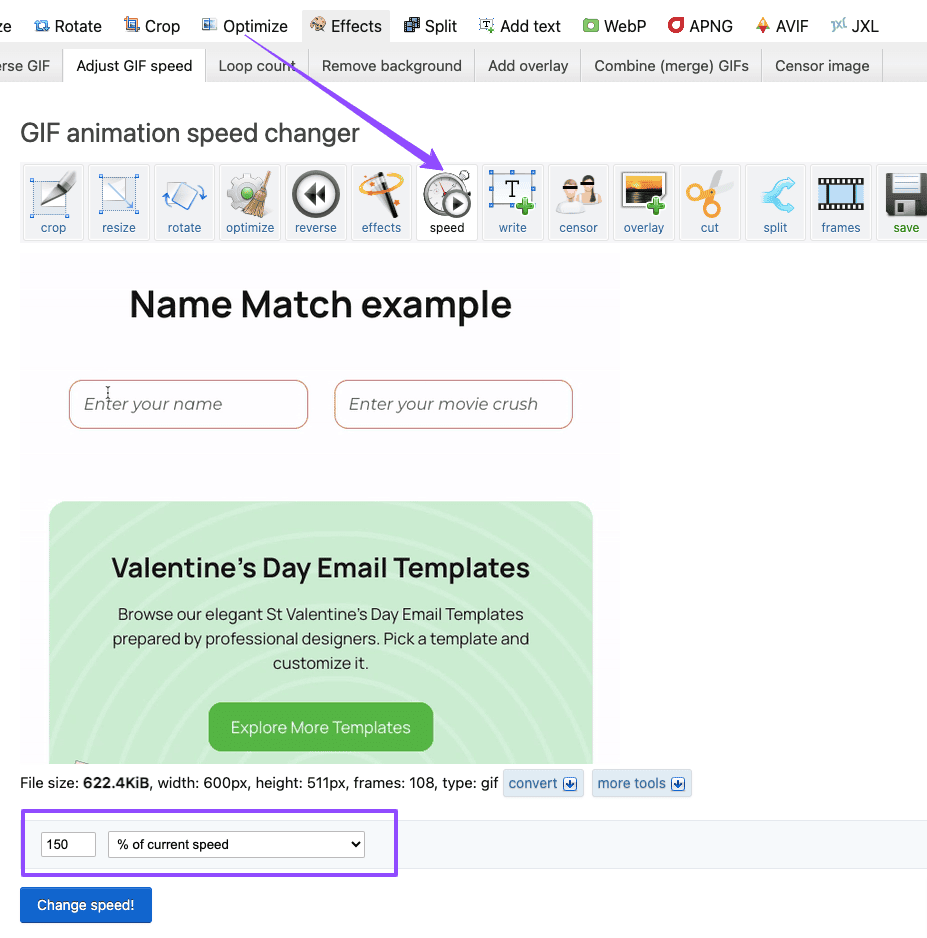The image size is (927, 938).
Task: Open the Effects menu item
Action: click(345, 25)
